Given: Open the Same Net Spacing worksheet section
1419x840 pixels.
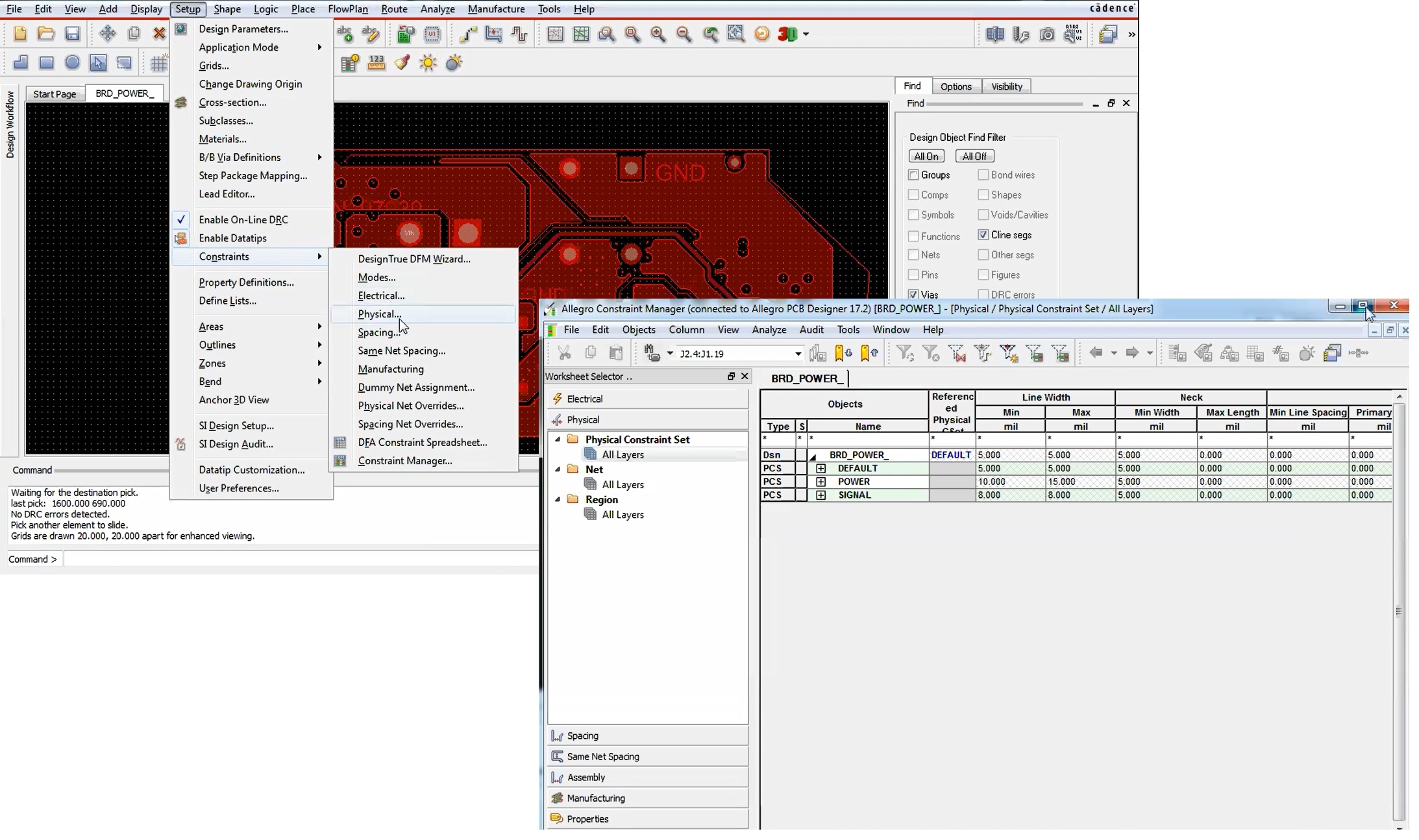Looking at the screenshot, I should point(648,756).
